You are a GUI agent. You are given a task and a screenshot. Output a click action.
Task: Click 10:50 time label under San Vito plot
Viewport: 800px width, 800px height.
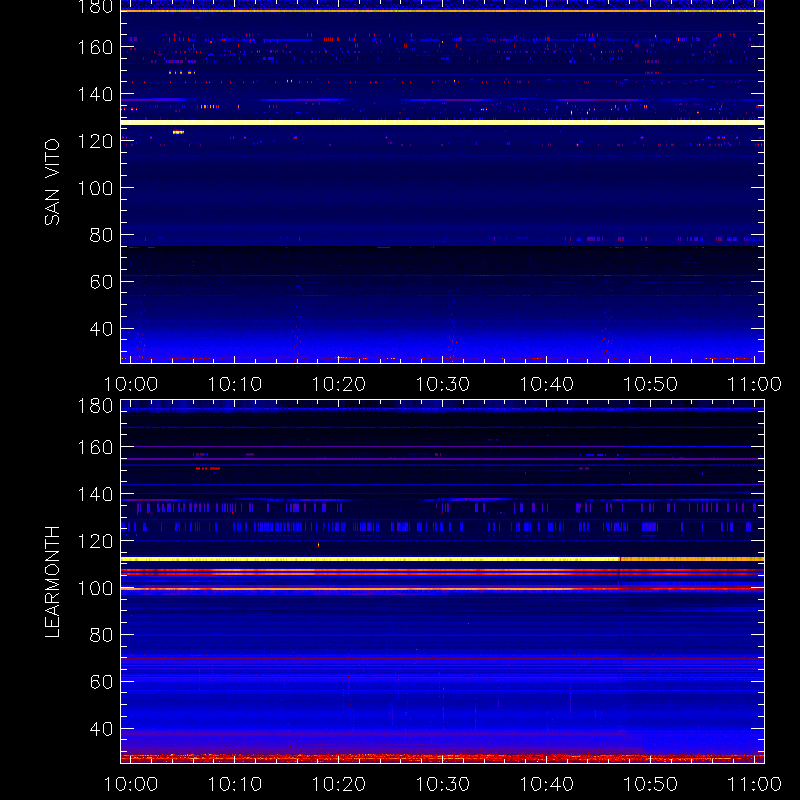(x=650, y=384)
